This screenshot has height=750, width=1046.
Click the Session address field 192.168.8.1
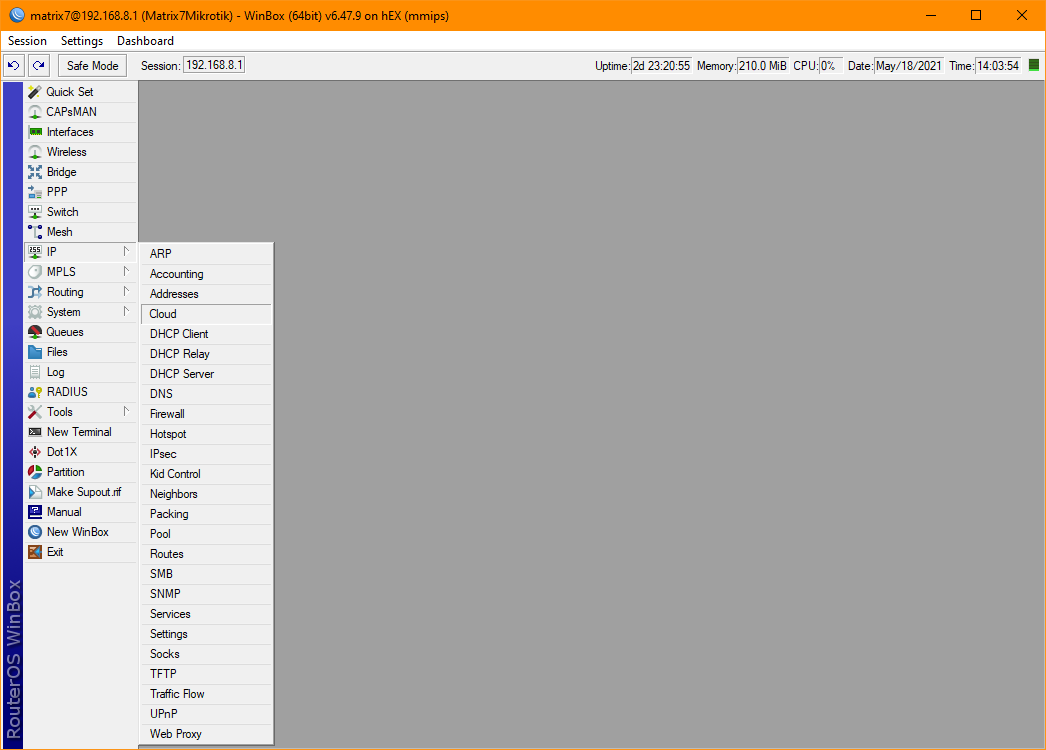tap(214, 65)
